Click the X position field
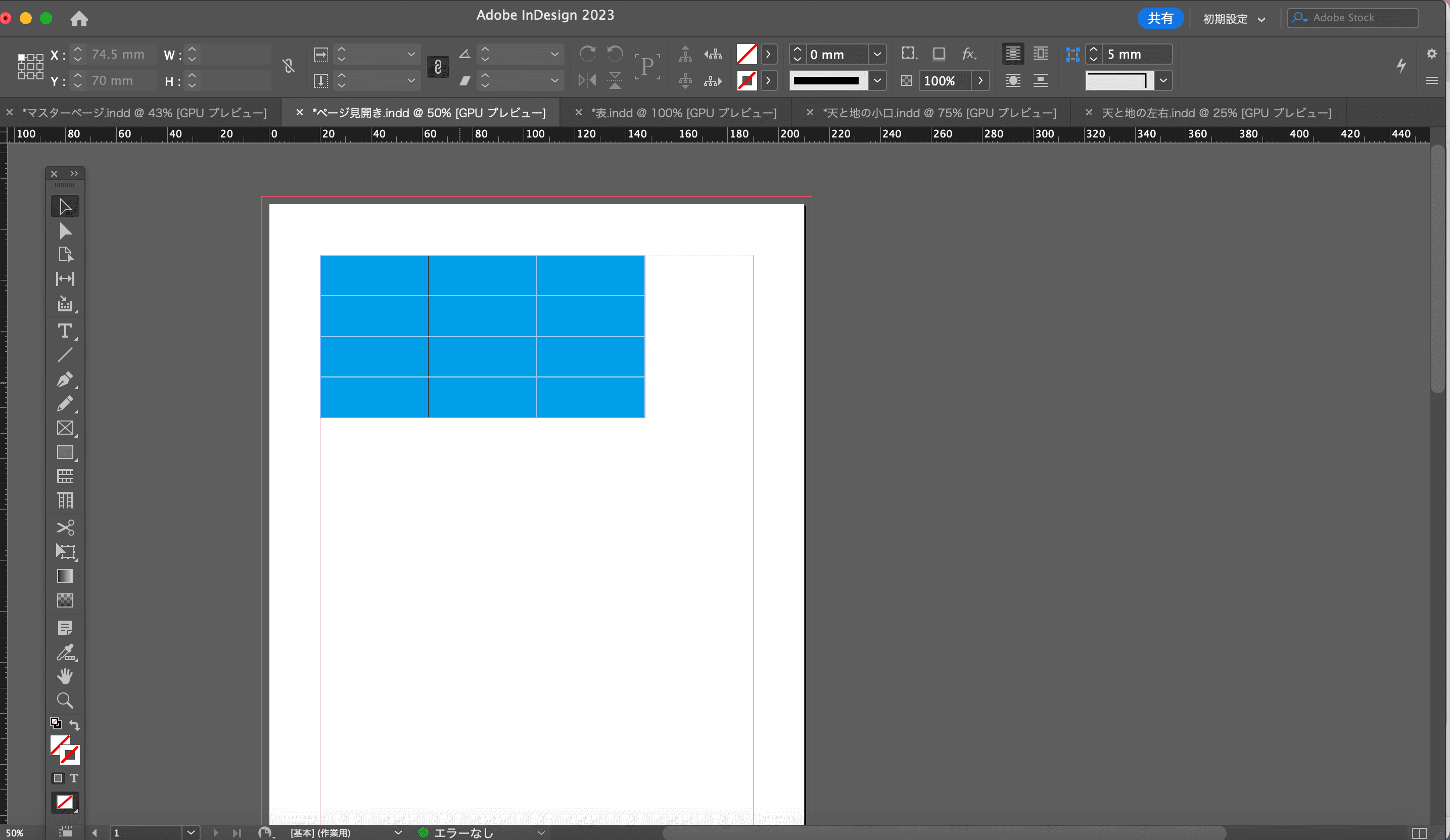The image size is (1450, 840). [120, 54]
